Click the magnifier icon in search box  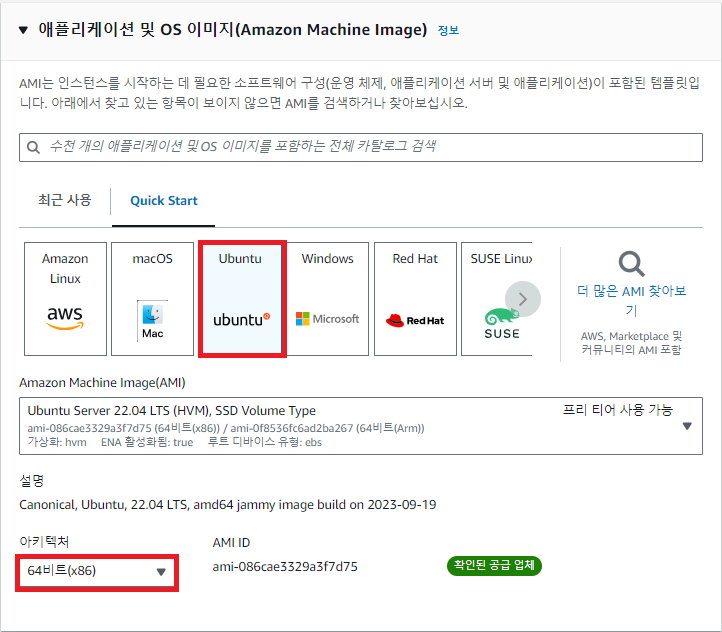point(33,147)
